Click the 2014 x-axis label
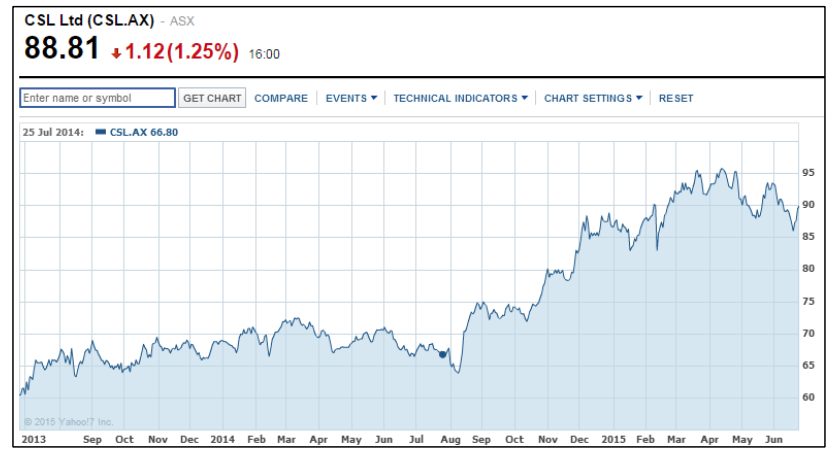Screen dimensions: 837x458 click(x=222, y=439)
